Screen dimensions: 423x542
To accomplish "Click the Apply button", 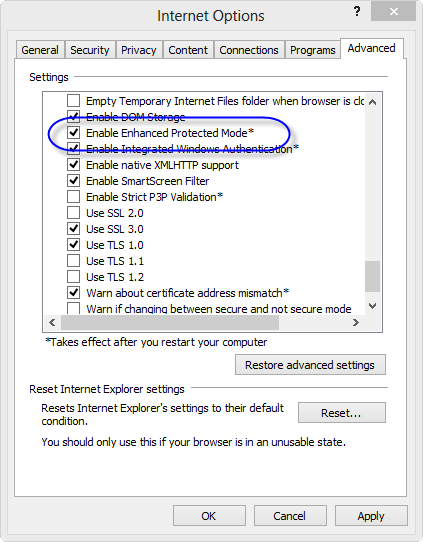I will click(x=371, y=516).
